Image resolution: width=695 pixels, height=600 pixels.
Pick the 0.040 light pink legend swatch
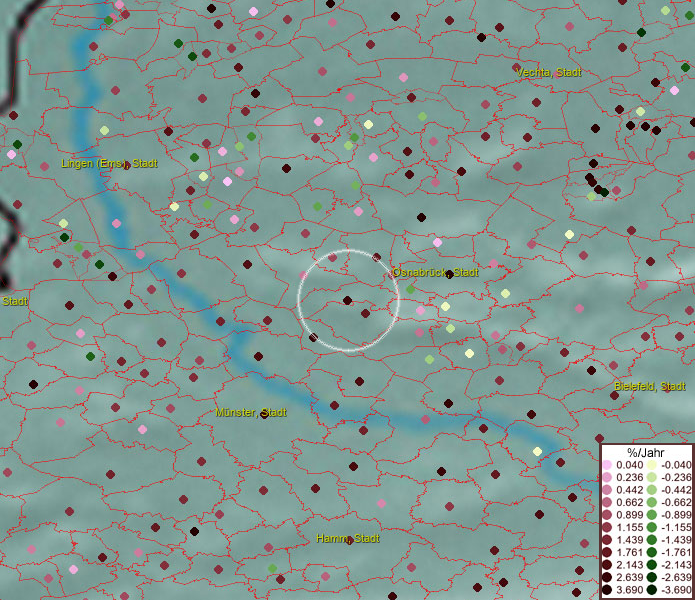[607, 465]
